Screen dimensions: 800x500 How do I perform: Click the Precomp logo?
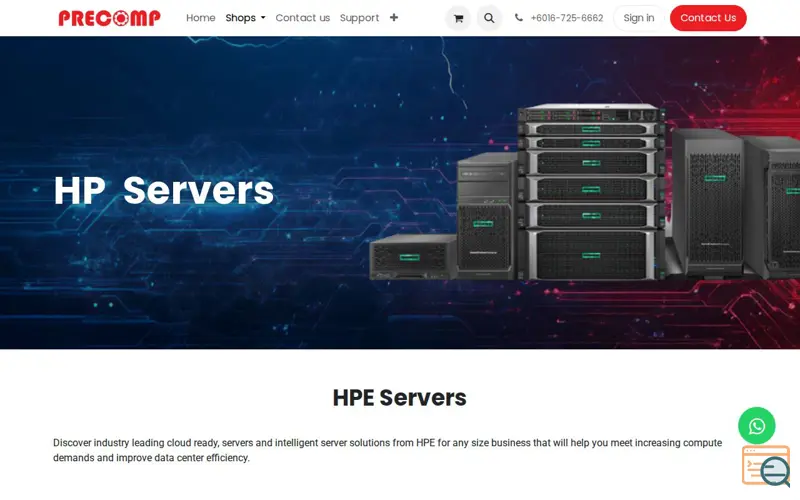(x=109, y=18)
